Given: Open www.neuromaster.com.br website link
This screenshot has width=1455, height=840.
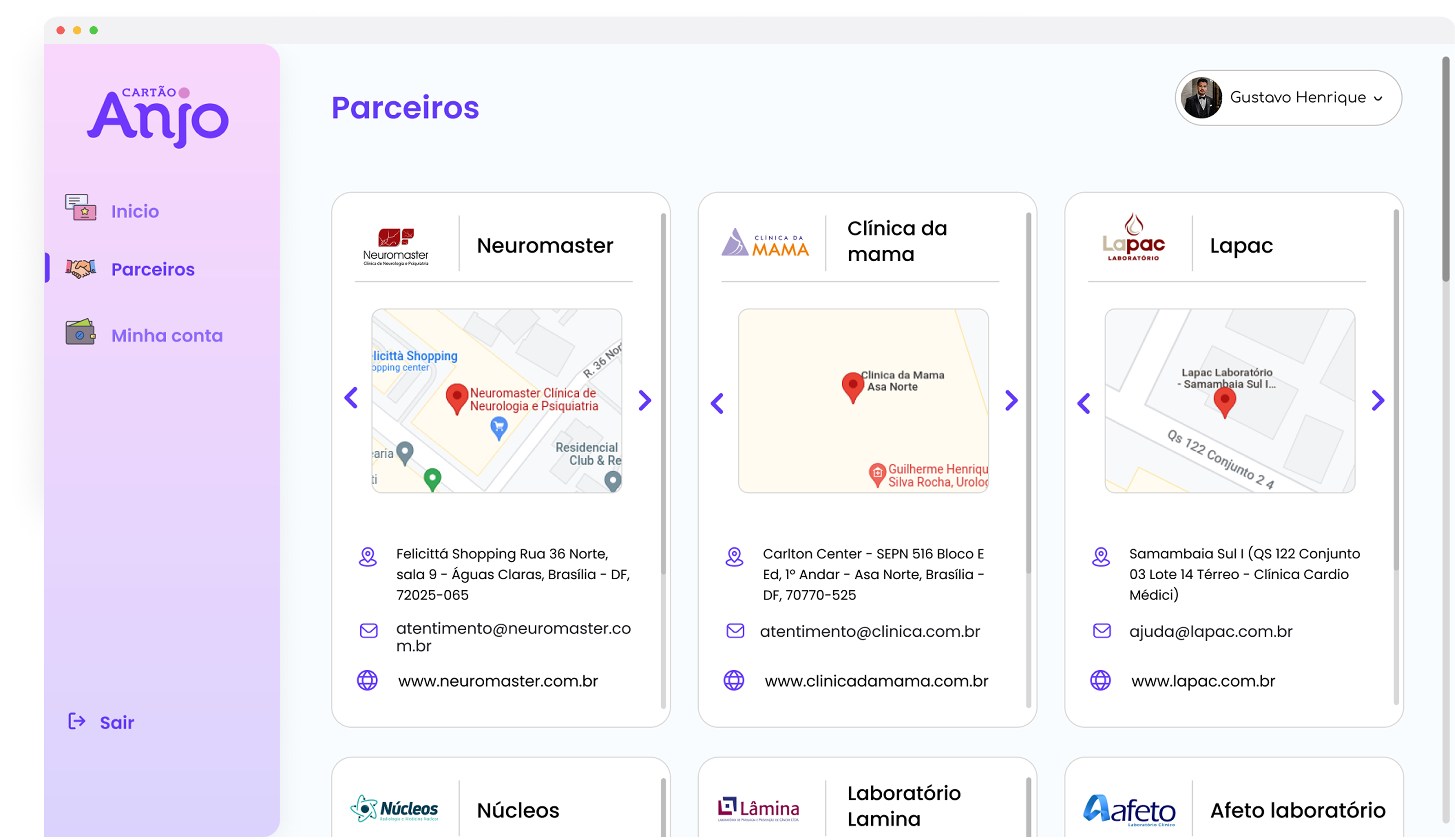Looking at the screenshot, I should (x=498, y=681).
